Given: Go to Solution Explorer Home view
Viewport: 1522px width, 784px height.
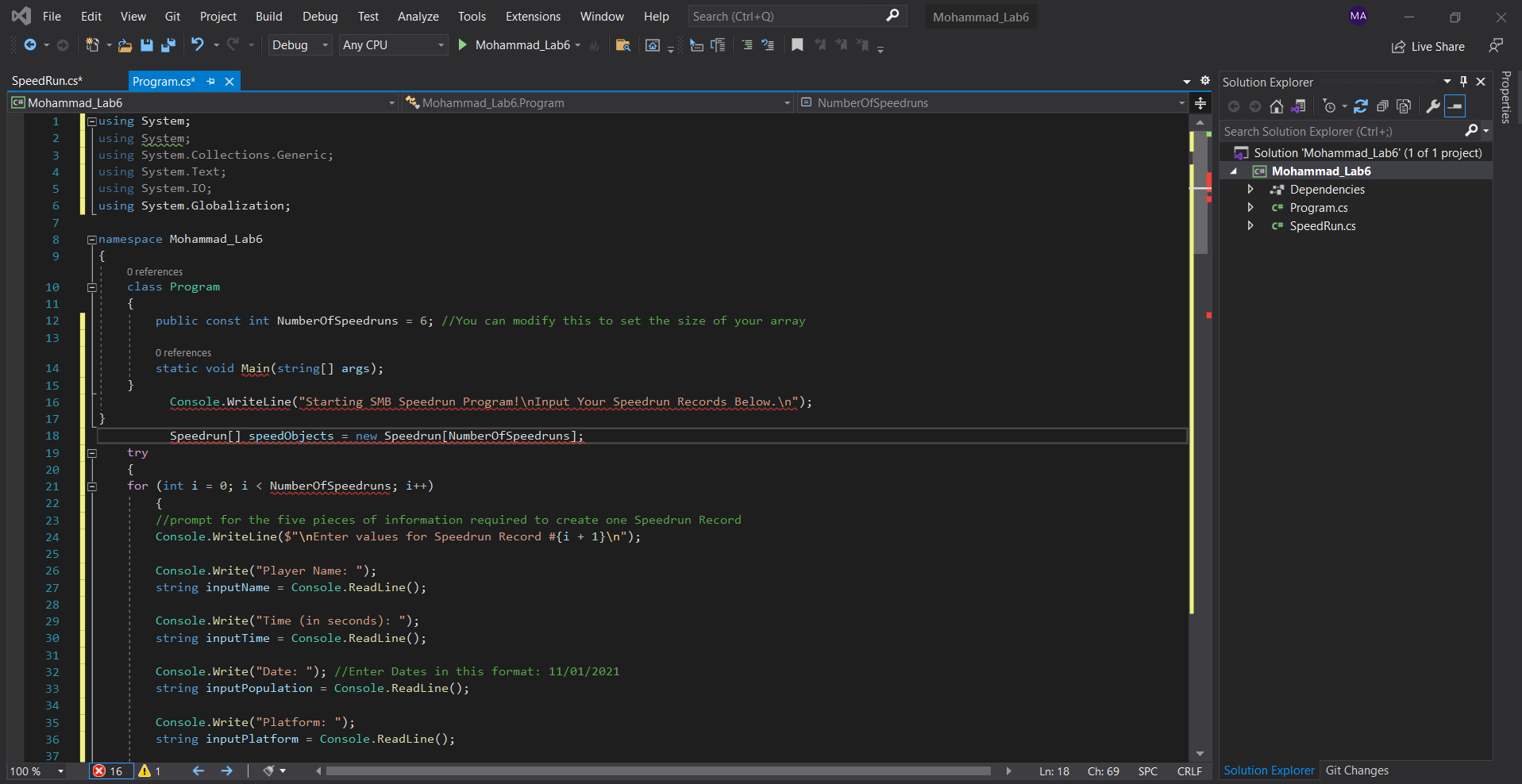Looking at the screenshot, I should click(x=1277, y=106).
